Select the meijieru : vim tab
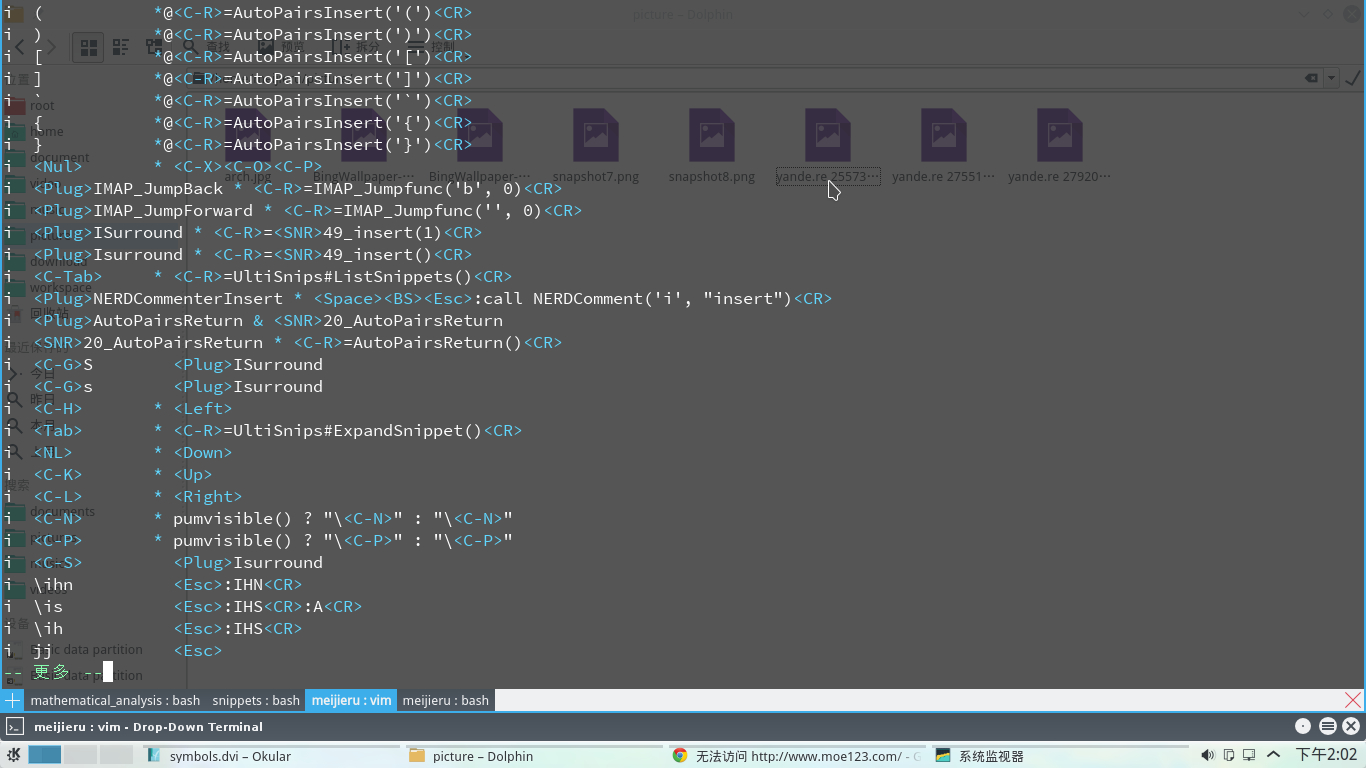 (351, 700)
